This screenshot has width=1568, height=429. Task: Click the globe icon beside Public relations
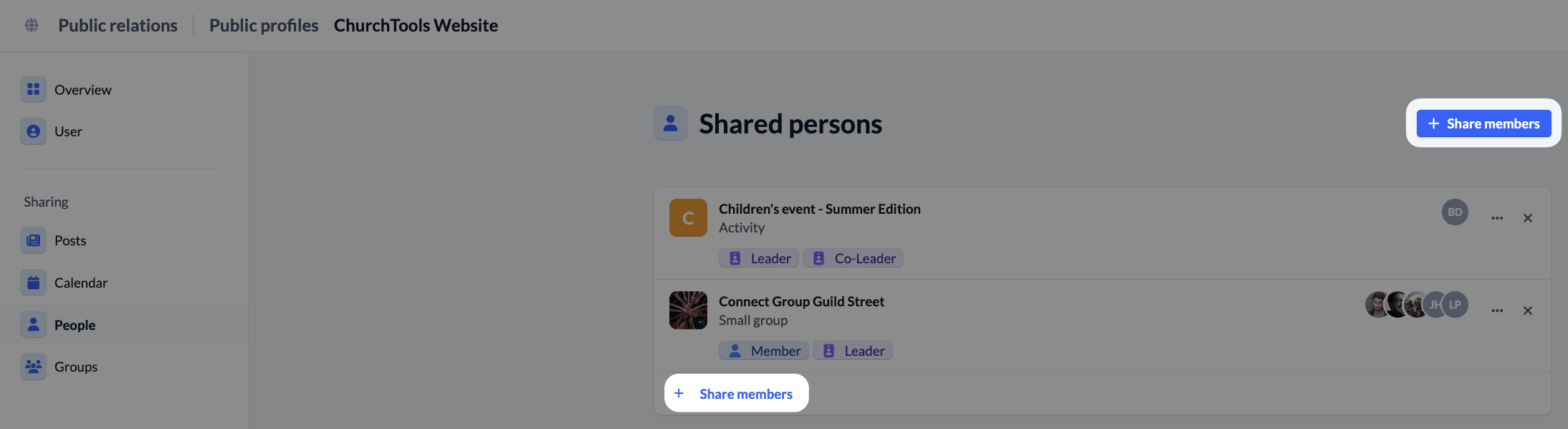tap(32, 25)
